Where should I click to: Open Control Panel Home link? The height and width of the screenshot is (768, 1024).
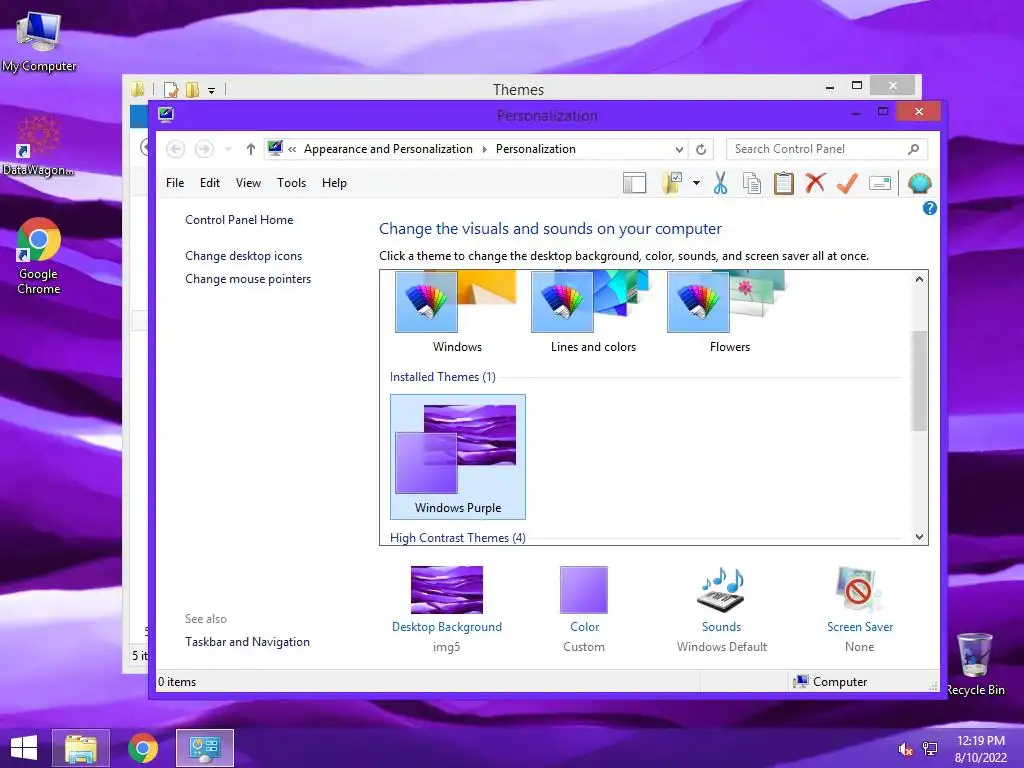239,220
